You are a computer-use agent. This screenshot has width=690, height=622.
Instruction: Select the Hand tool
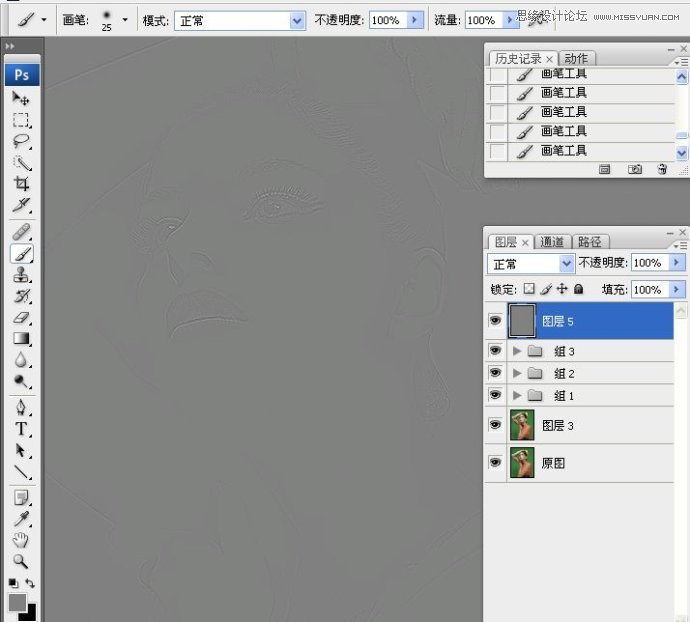21,540
